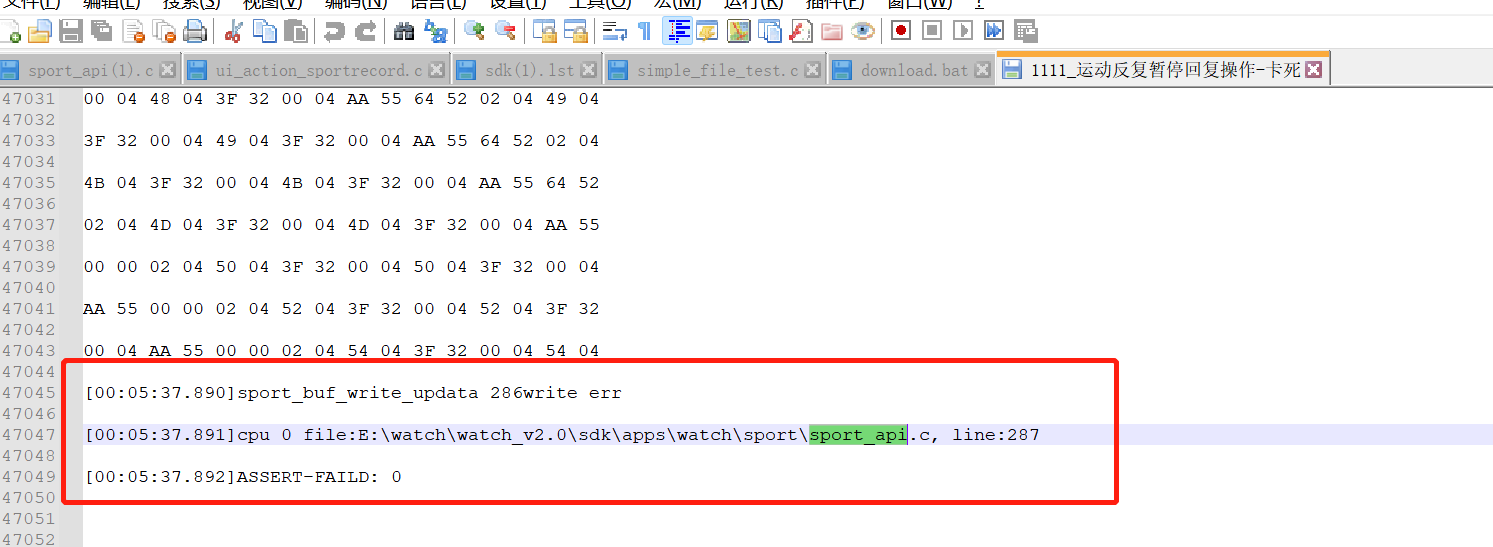The image size is (1493, 547).
Task: Click the Print icon
Action: tap(195, 32)
